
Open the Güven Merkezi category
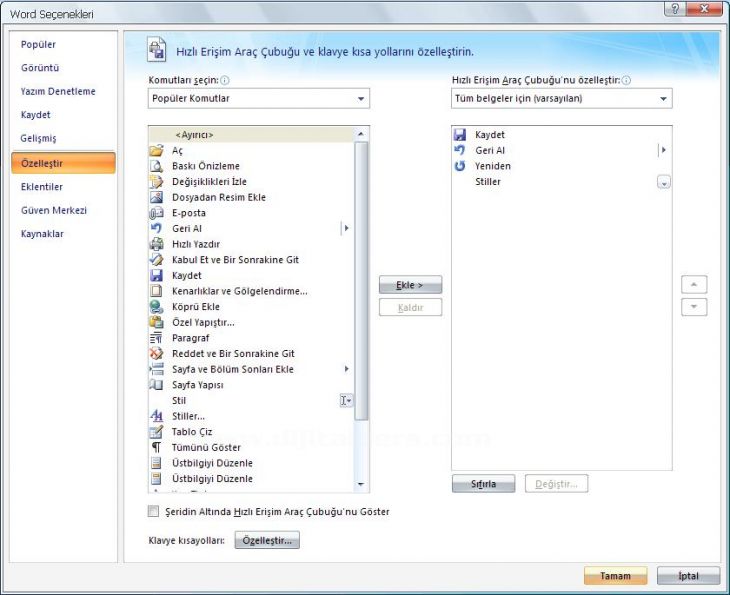pos(54,210)
